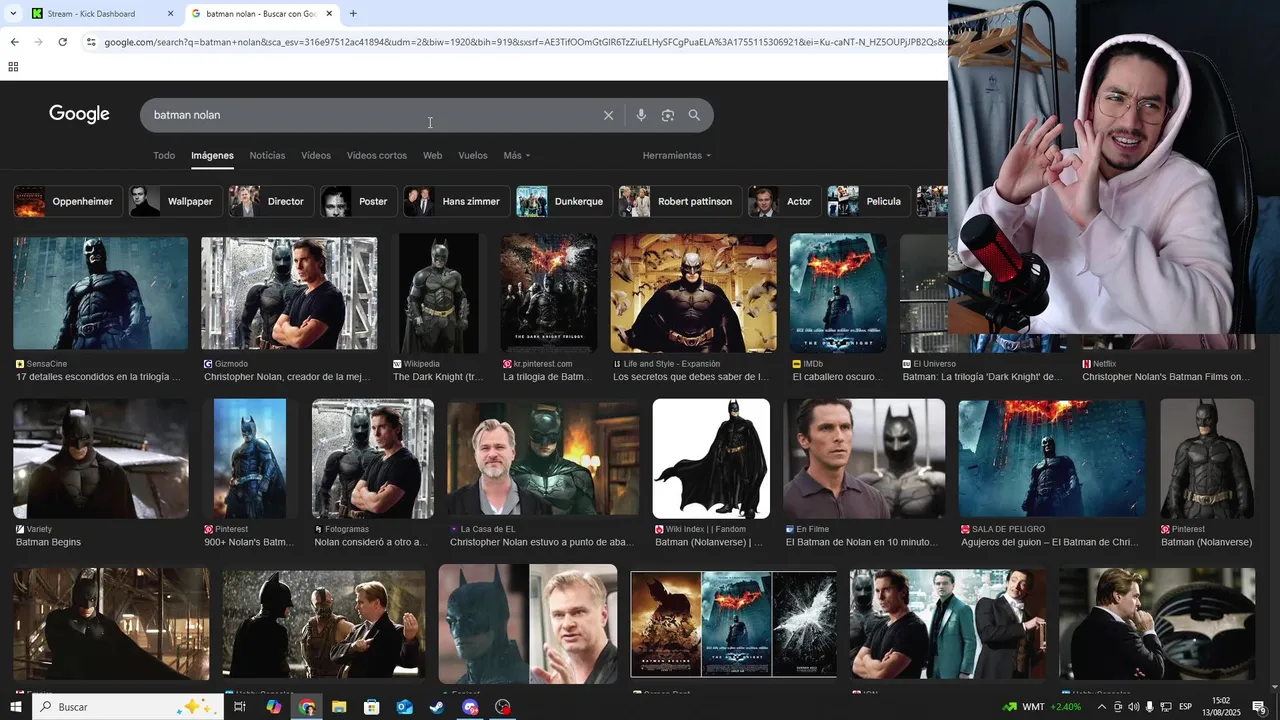Open the SALA DE PELIGRO result link

pyautogui.click(x=1051, y=536)
